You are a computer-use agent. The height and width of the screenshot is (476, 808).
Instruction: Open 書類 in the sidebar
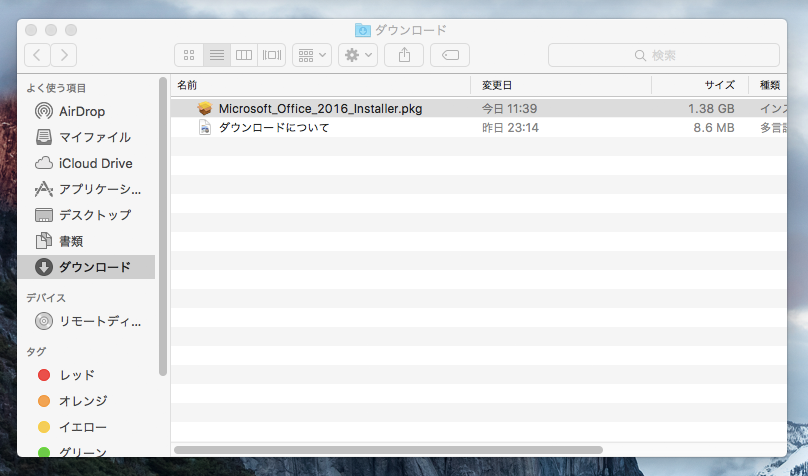(x=86, y=241)
